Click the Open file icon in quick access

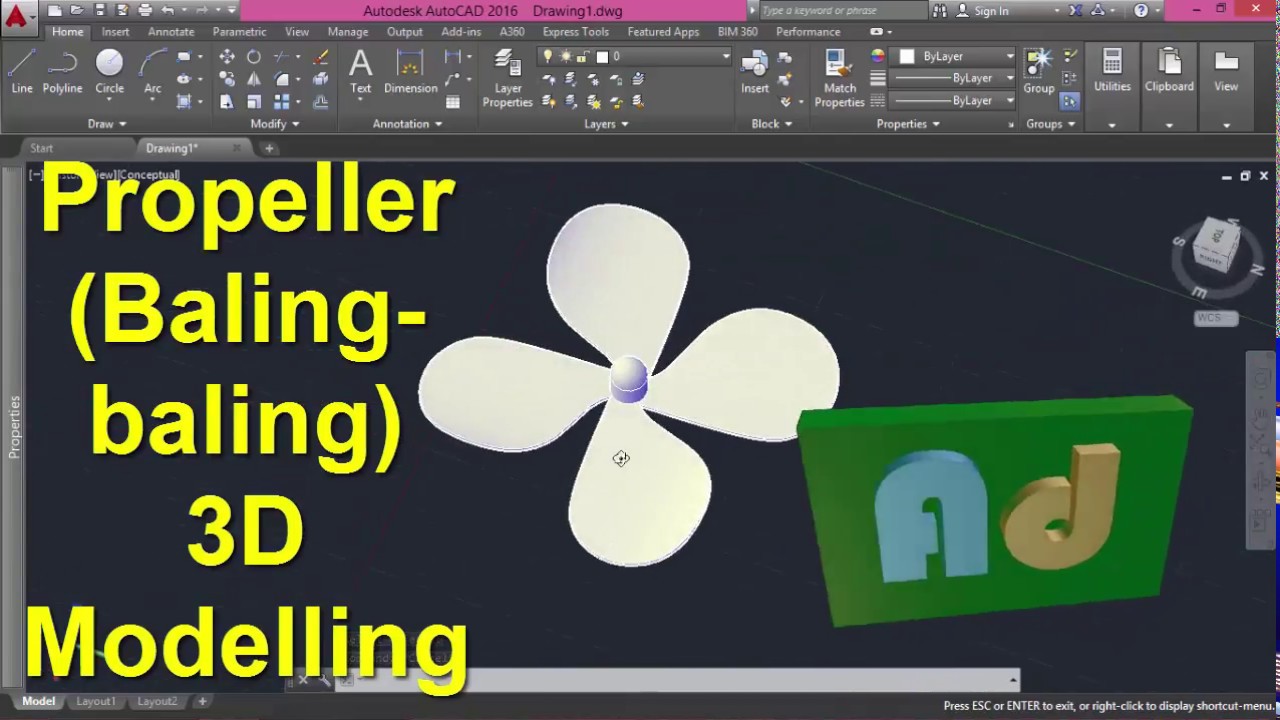point(77,10)
